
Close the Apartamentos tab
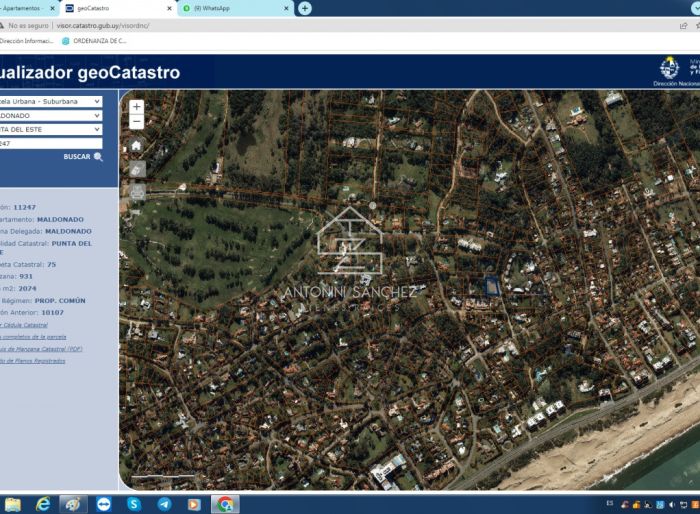tap(52, 8)
